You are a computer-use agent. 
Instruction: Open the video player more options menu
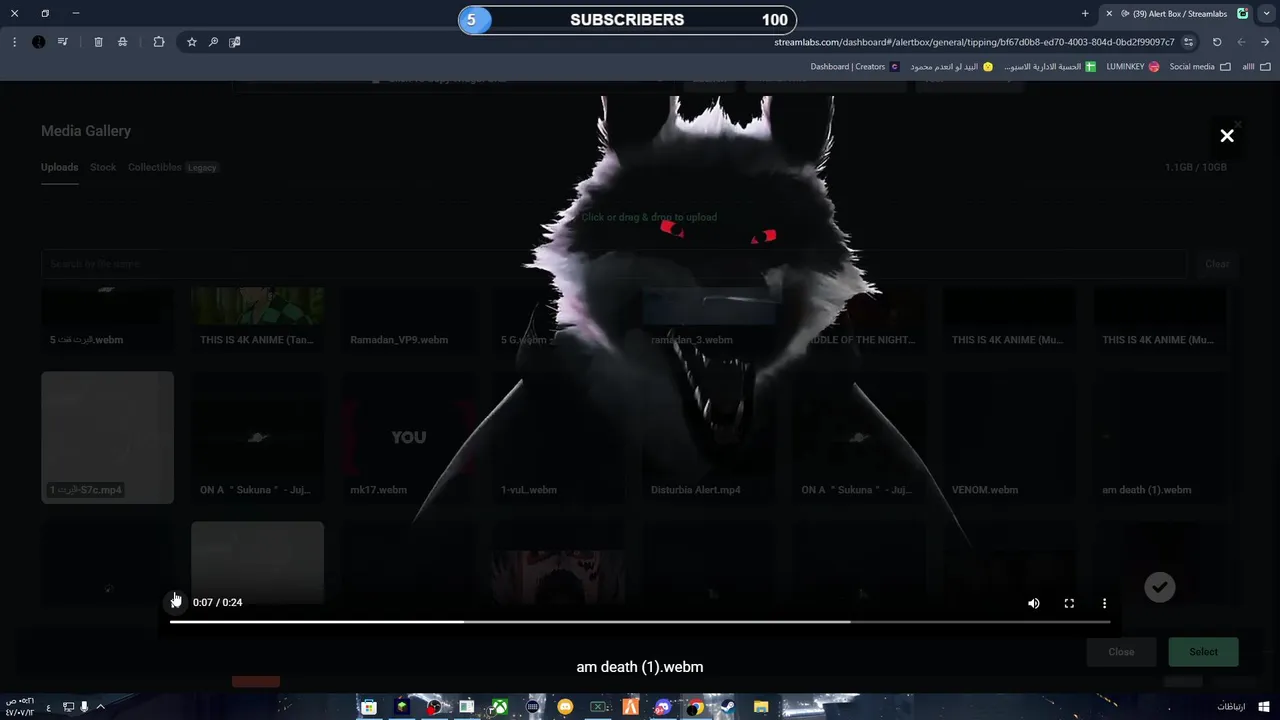coord(1104,603)
